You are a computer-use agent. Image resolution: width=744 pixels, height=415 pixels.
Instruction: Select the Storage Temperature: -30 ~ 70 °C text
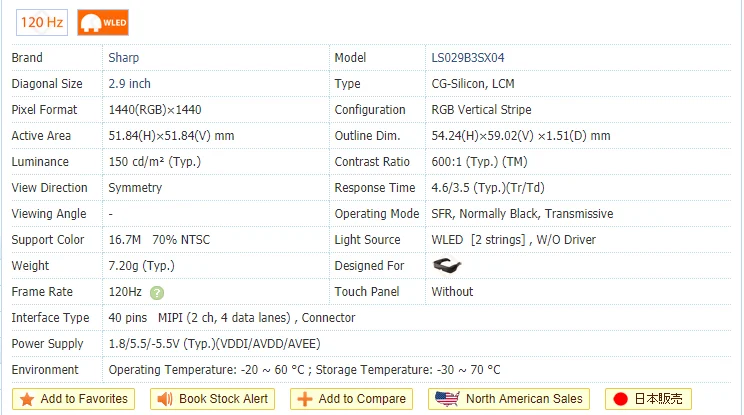[x=408, y=370]
